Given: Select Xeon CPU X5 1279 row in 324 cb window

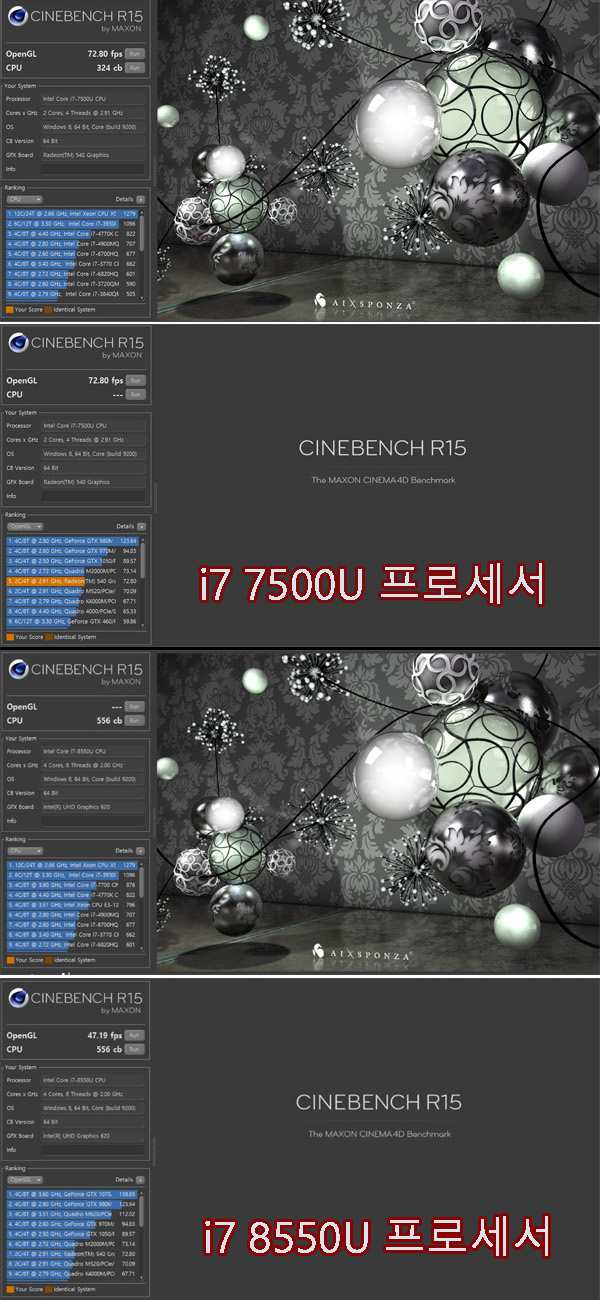Looking at the screenshot, I should [71, 213].
